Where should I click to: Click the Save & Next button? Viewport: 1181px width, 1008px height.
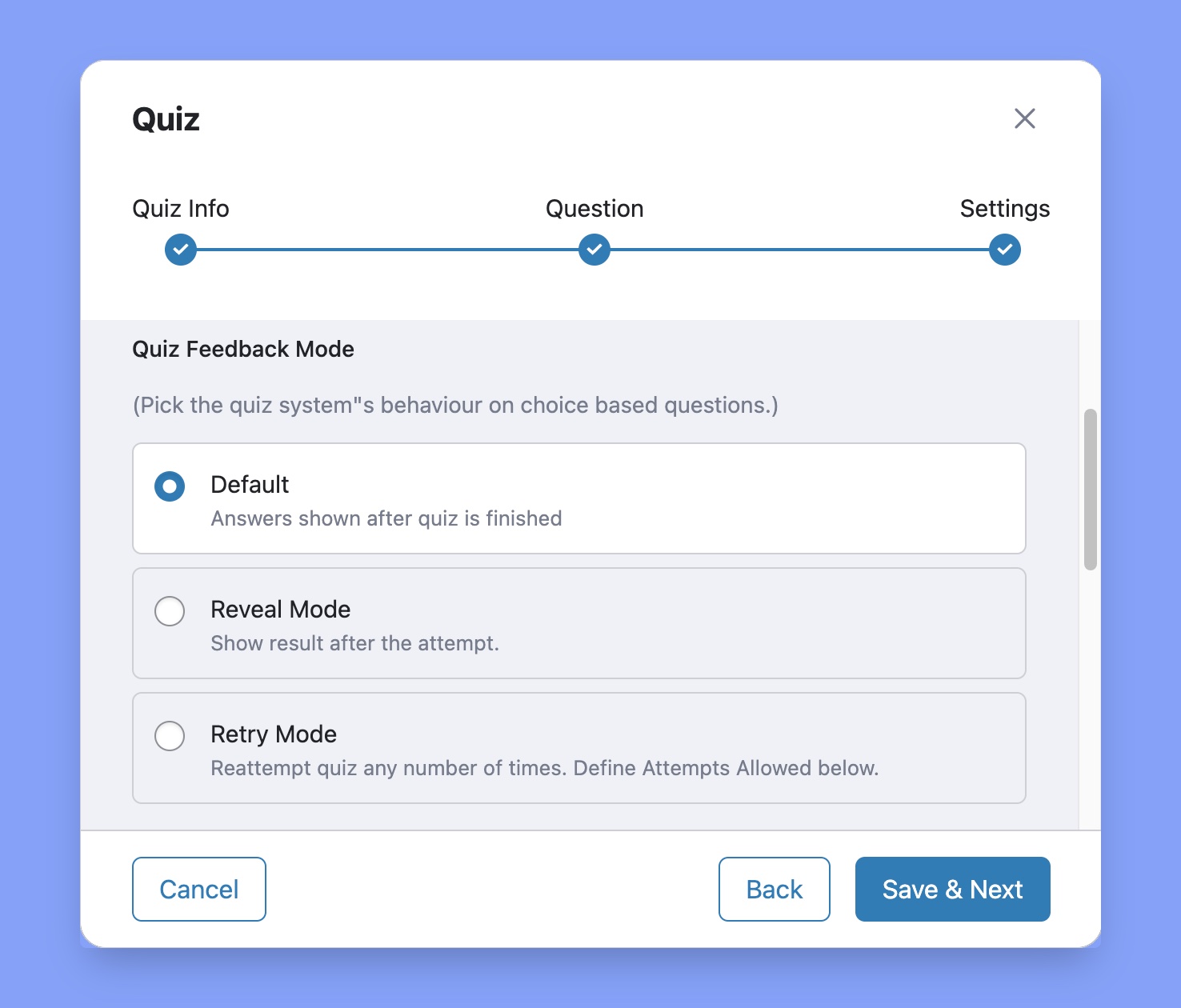pyautogui.click(x=952, y=889)
